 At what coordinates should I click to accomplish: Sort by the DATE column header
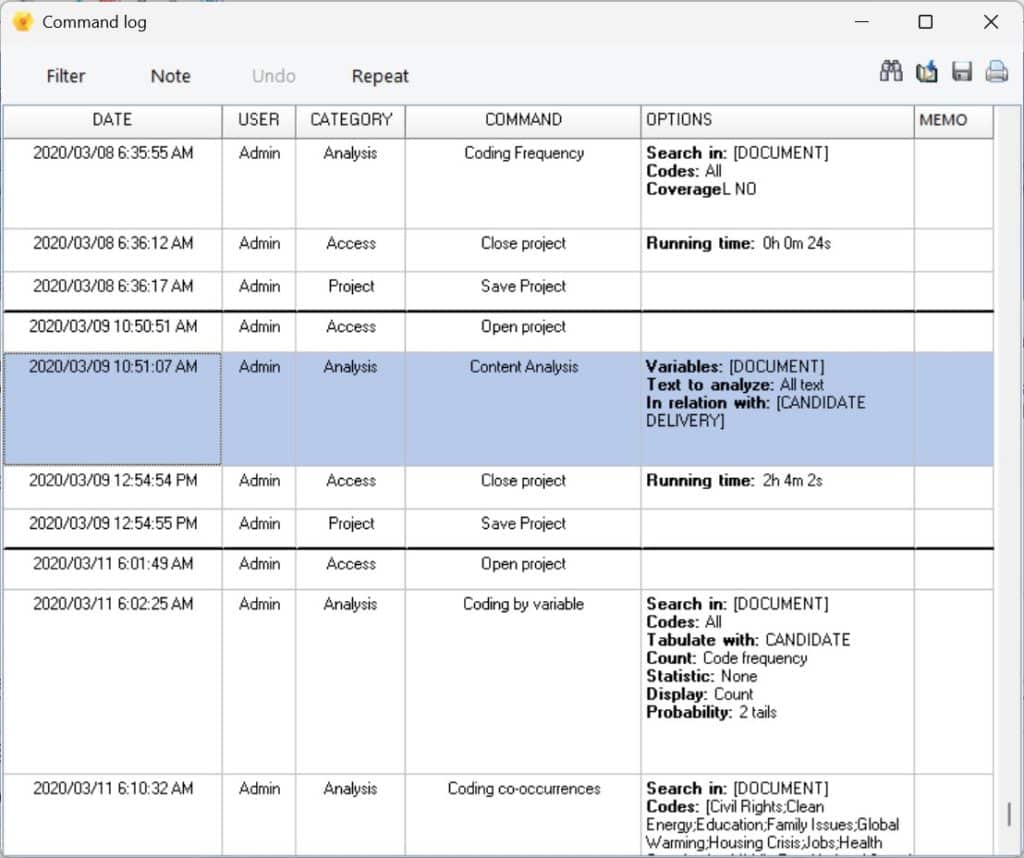click(112, 120)
